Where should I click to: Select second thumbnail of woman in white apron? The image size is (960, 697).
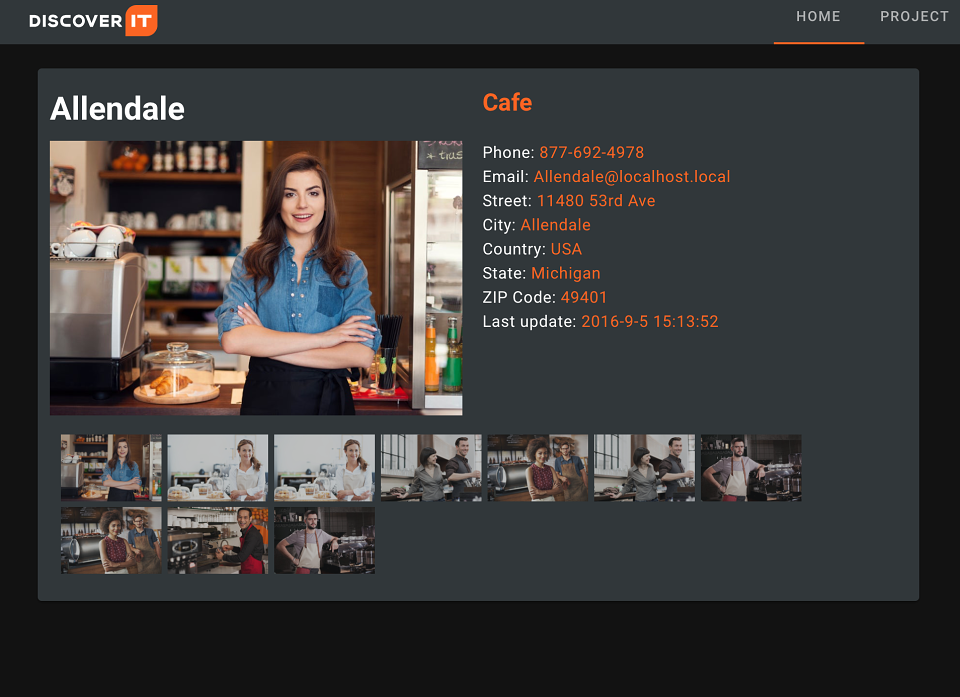point(218,468)
